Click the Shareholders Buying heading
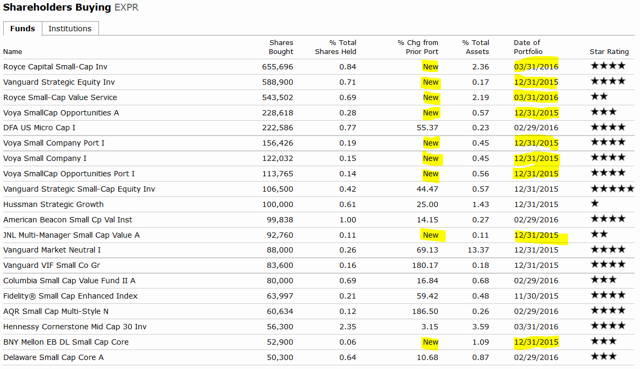The width and height of the screenshot is (640, 369). 57,7
